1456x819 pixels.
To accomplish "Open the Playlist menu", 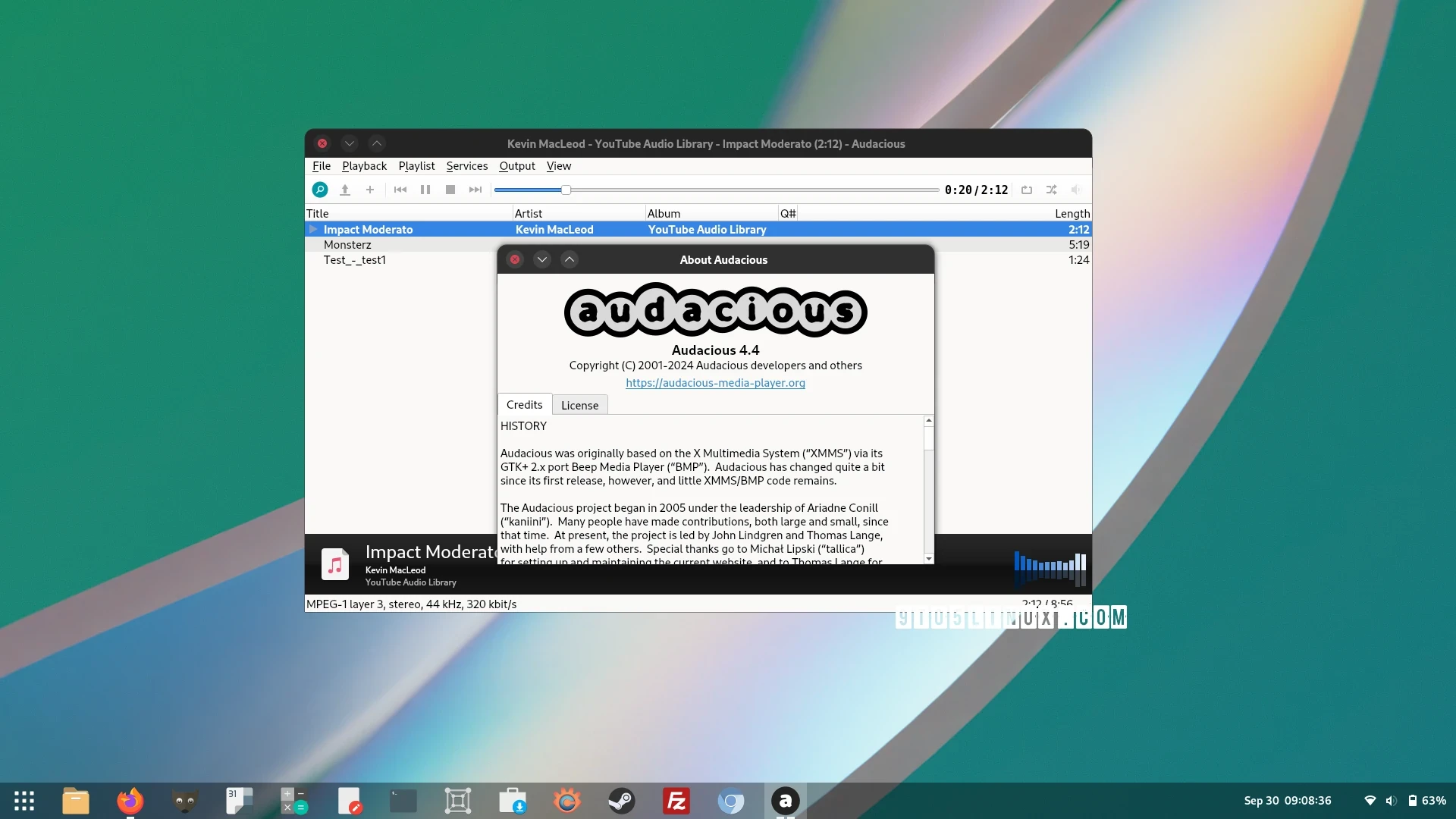I will pos(416,166).
